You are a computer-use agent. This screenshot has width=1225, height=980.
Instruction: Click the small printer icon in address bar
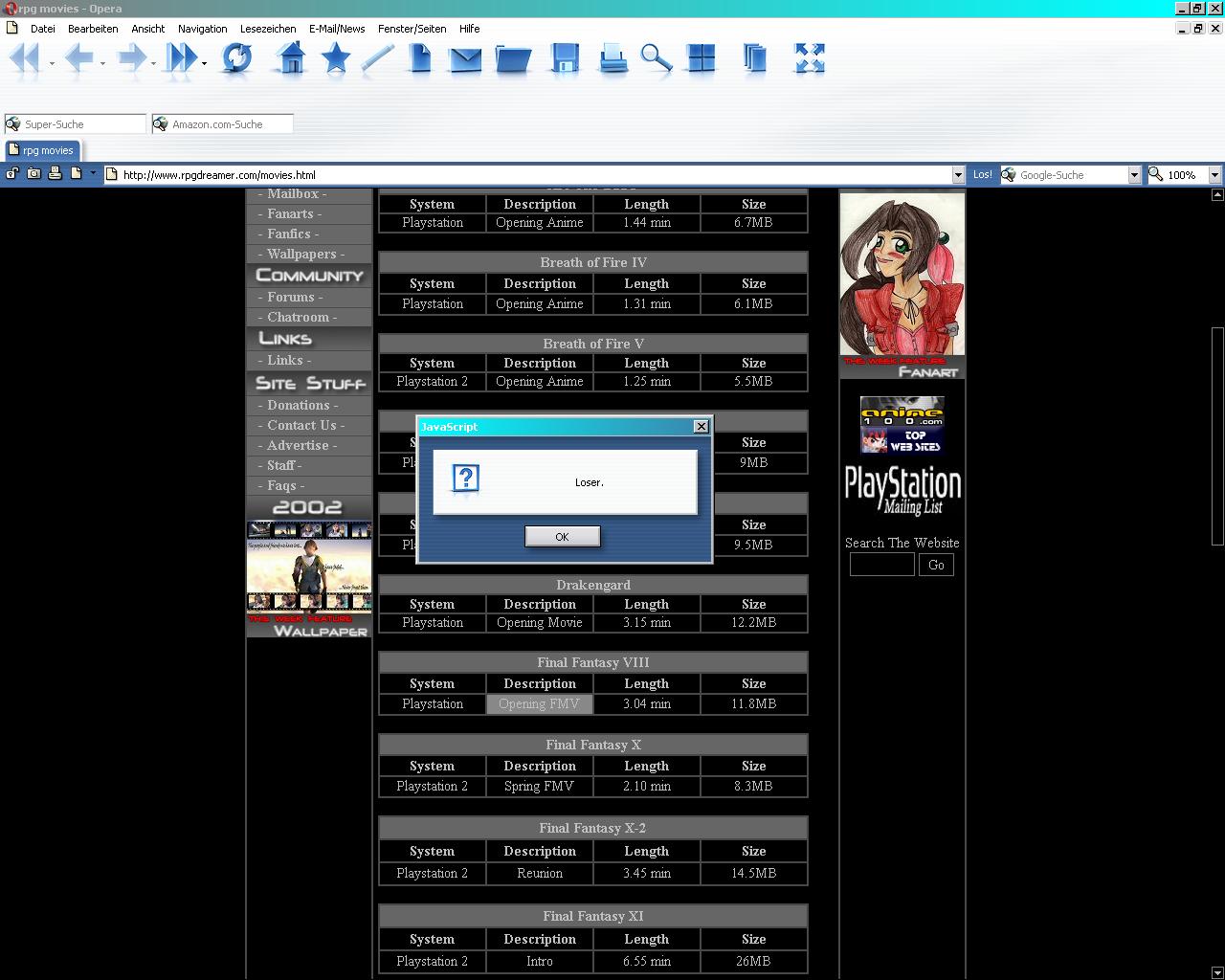click(x=55, y=174)
